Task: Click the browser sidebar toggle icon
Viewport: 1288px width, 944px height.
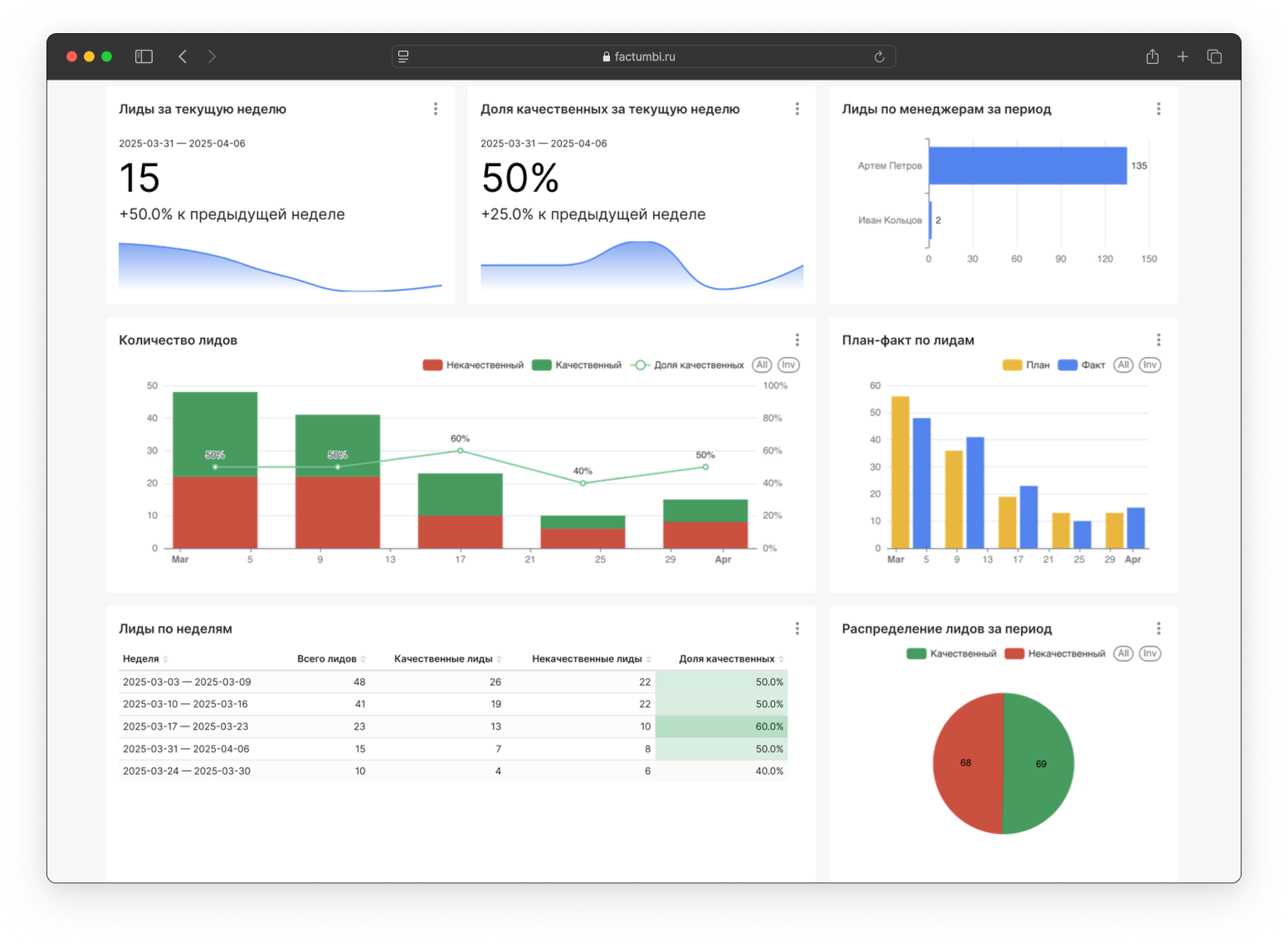Action: tap(144, 56)
